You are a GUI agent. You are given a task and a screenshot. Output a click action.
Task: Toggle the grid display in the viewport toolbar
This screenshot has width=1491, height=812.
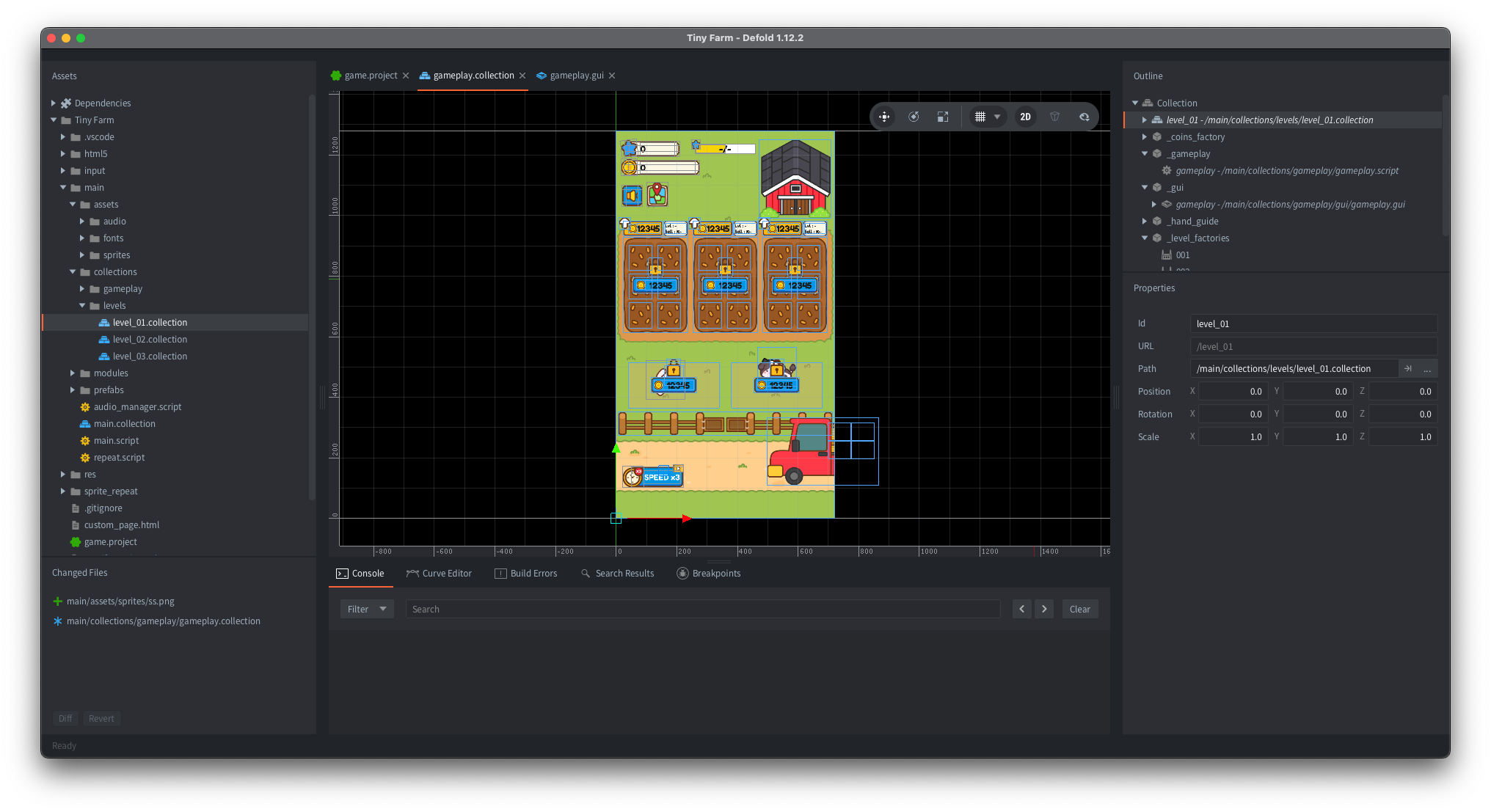click(981, 117)
